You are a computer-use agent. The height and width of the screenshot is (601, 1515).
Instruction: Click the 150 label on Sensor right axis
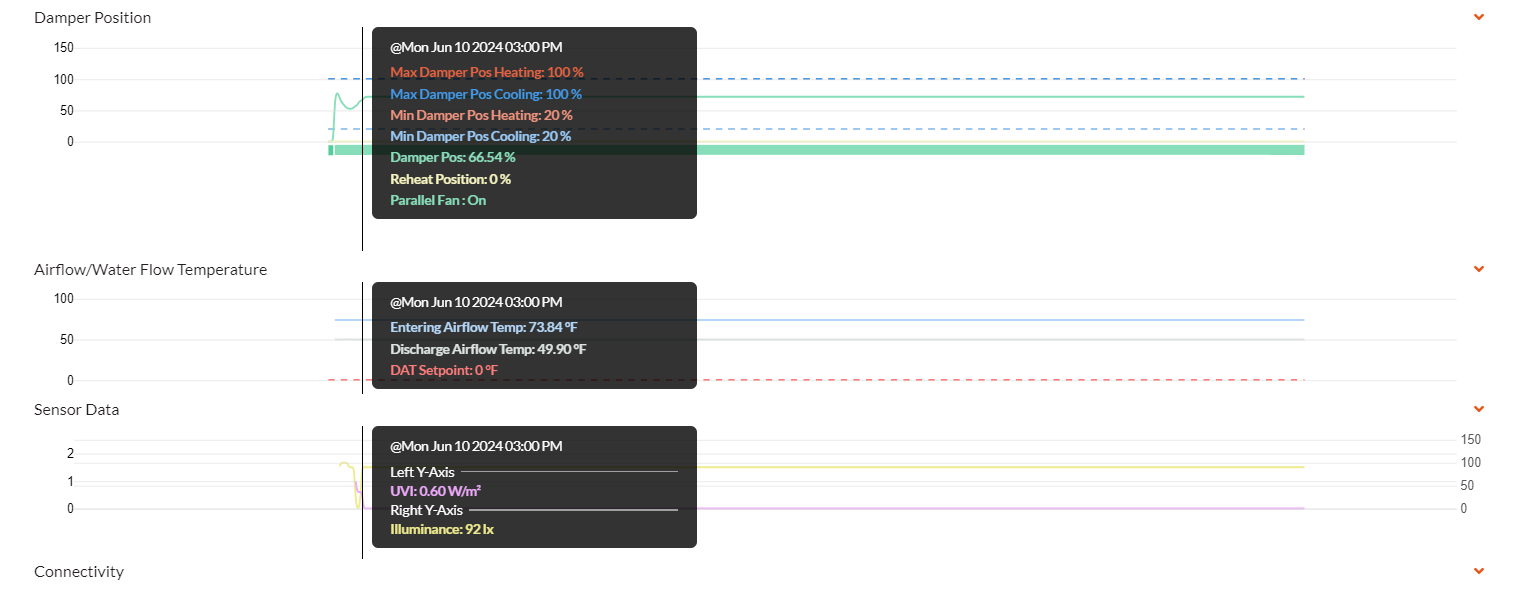(1470, 439)
